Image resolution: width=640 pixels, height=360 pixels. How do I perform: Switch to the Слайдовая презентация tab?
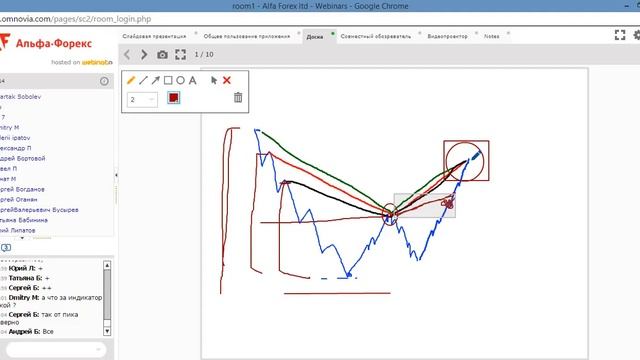[154, 36]
